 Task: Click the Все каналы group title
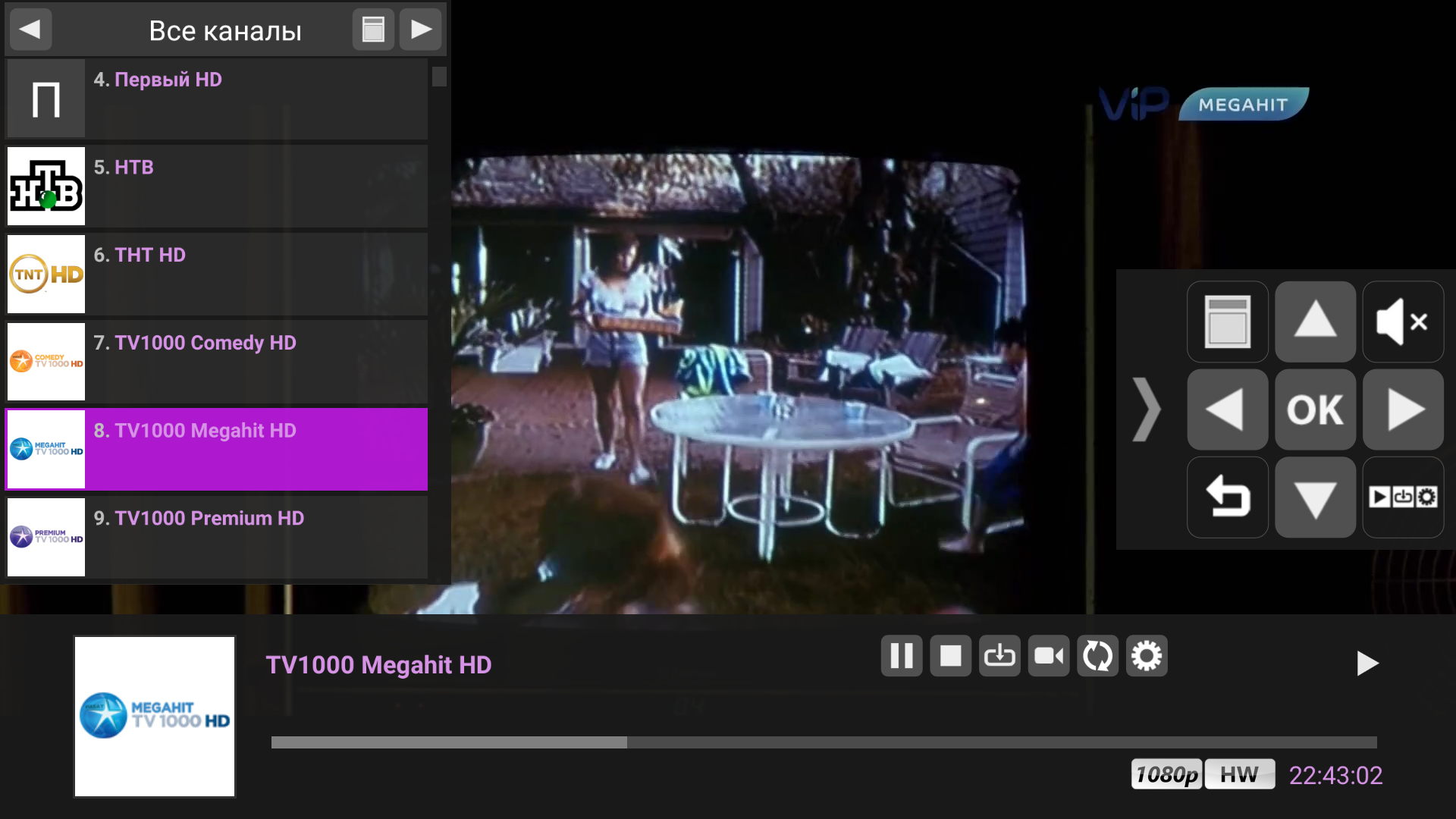pos(225,31)
